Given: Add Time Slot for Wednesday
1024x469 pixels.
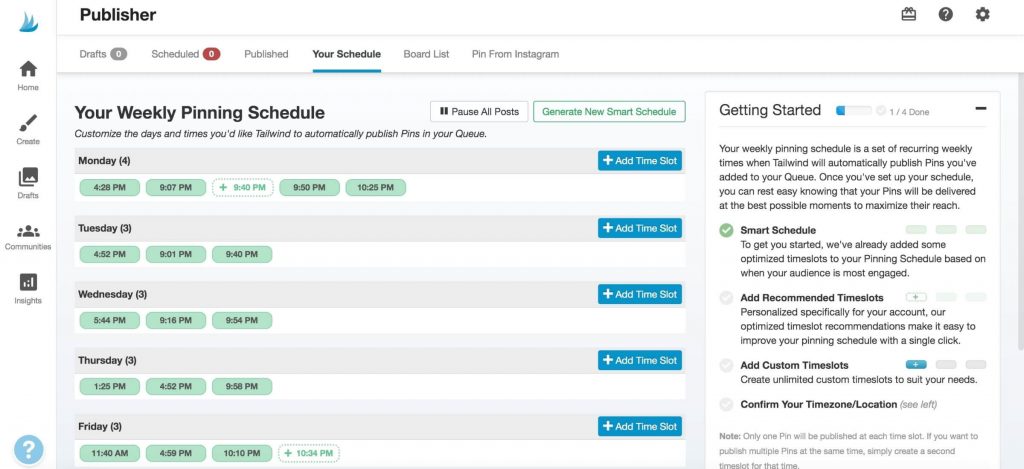Looking at the screenshot, I should 640,294.
